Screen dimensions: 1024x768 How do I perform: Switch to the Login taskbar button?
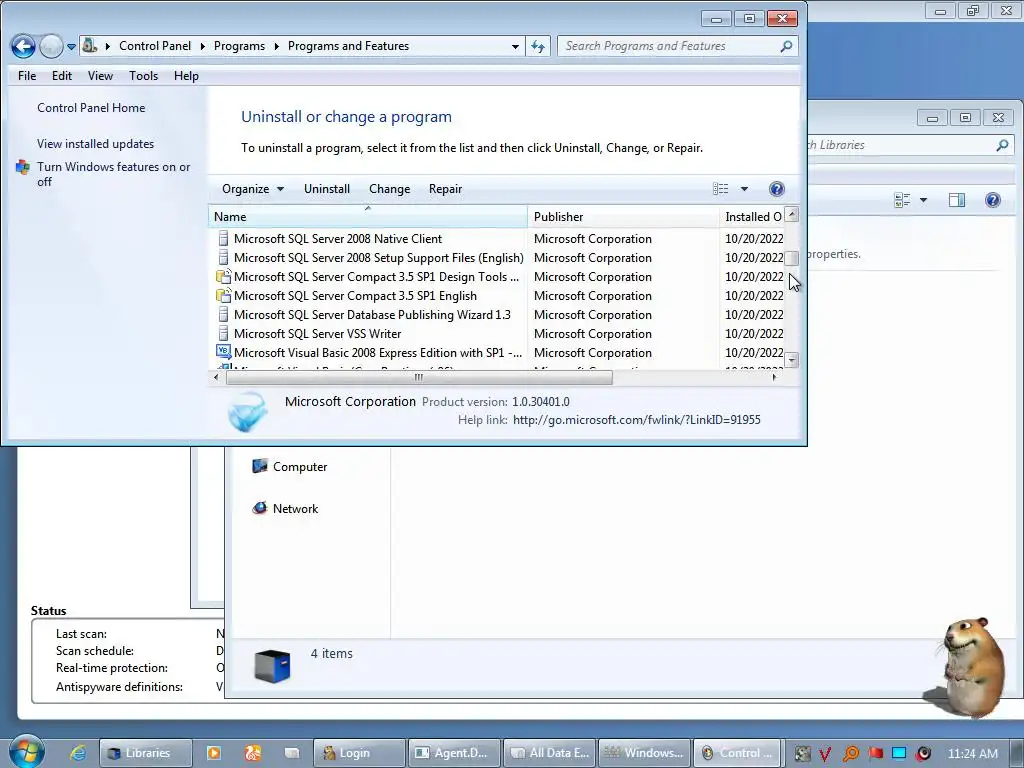click(x=359, y=753)
